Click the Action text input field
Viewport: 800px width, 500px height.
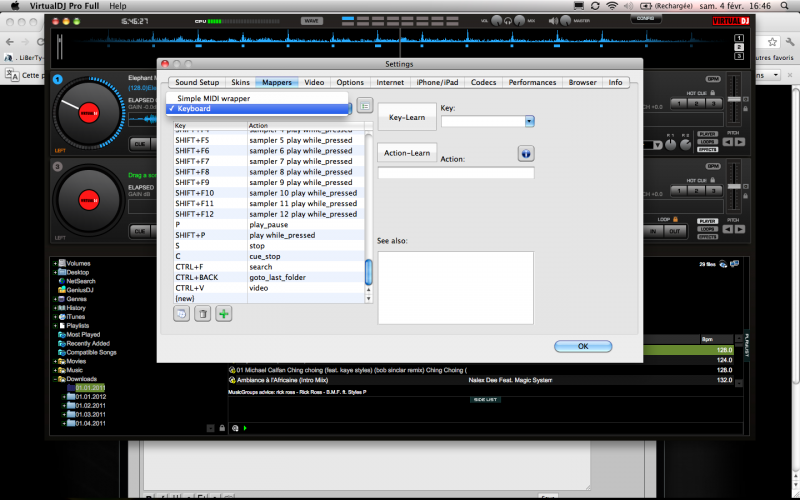(x=456, y=173)
